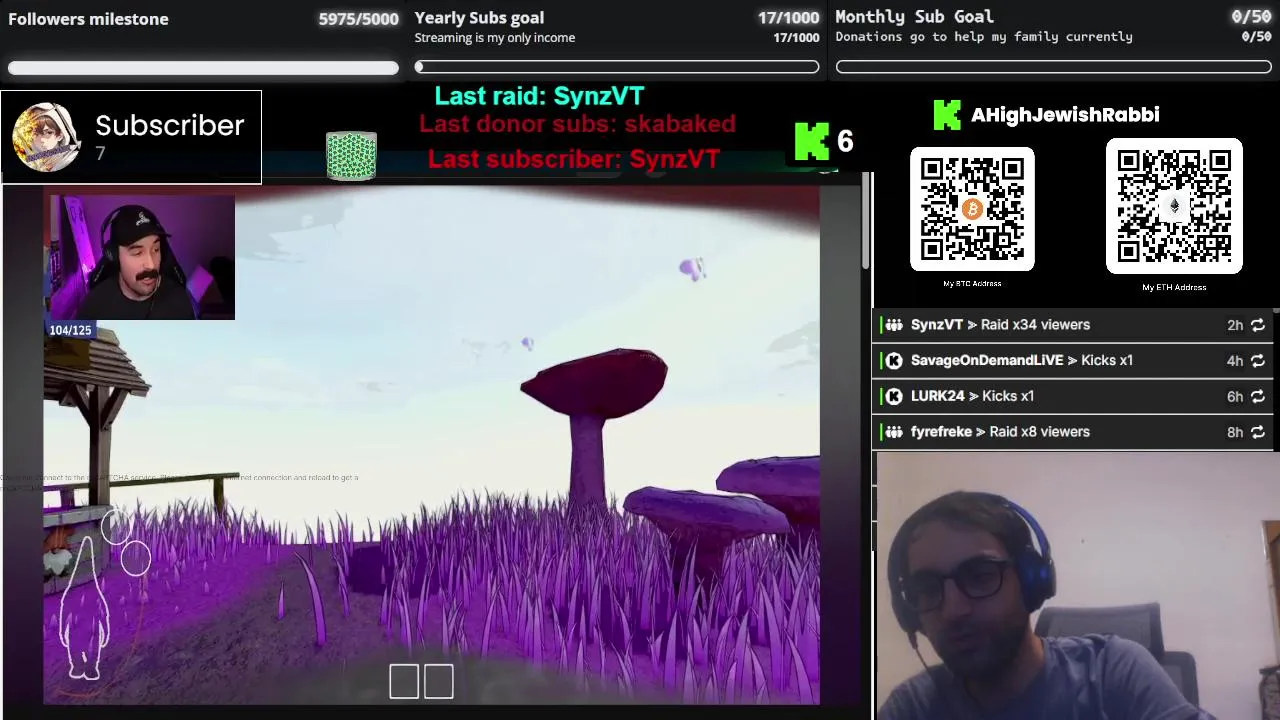Click 'Last subscriber: SynzVT' text
The width and height of the screenshot is (1280, 720).
[574, 159]
